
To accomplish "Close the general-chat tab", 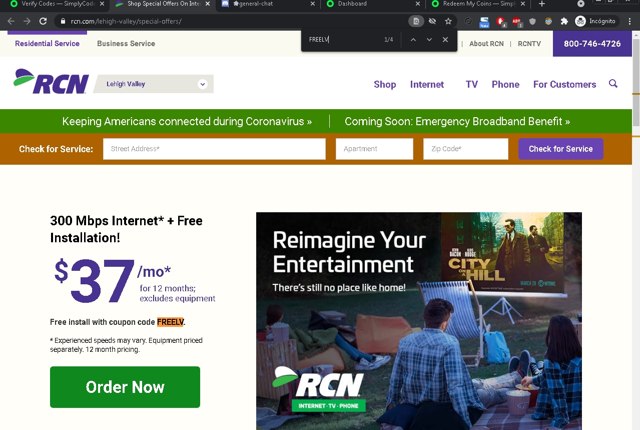I will click(313, 4).
